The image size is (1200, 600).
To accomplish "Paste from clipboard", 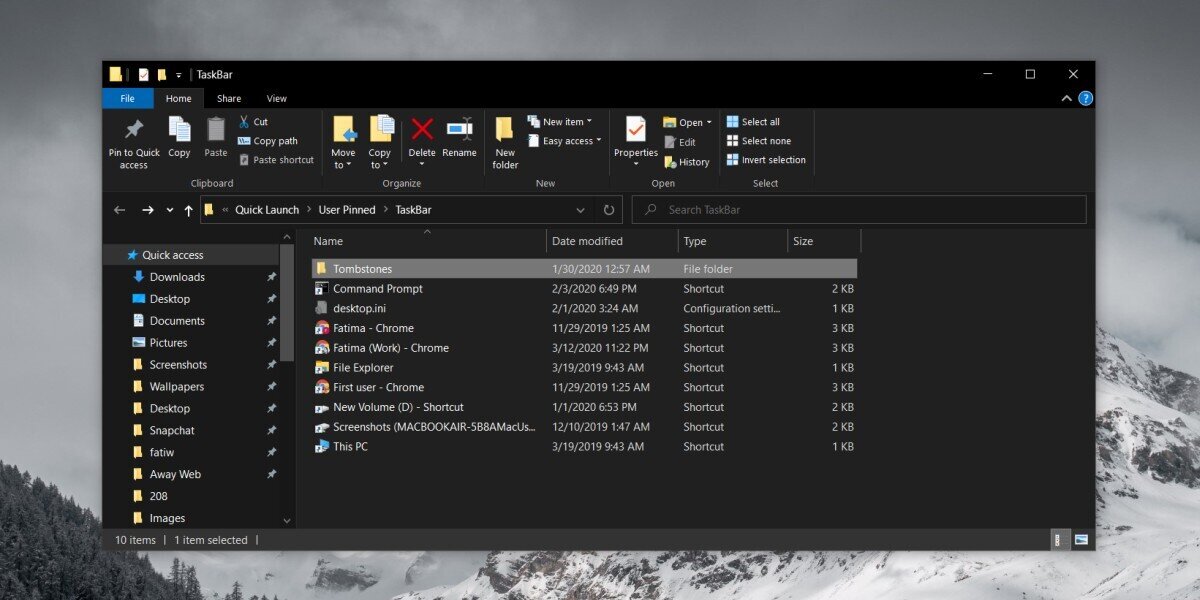I will click(215, 140).
